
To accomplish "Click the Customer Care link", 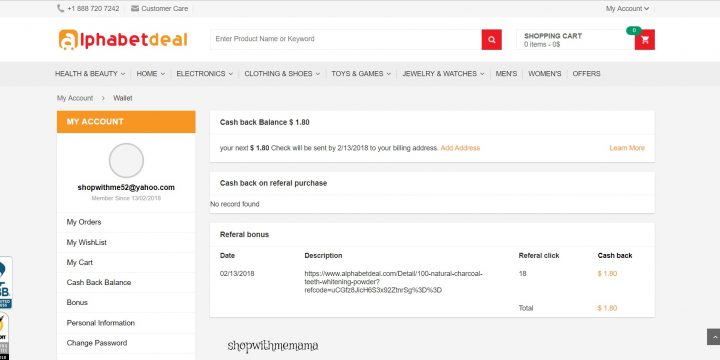I will point(164,8).
